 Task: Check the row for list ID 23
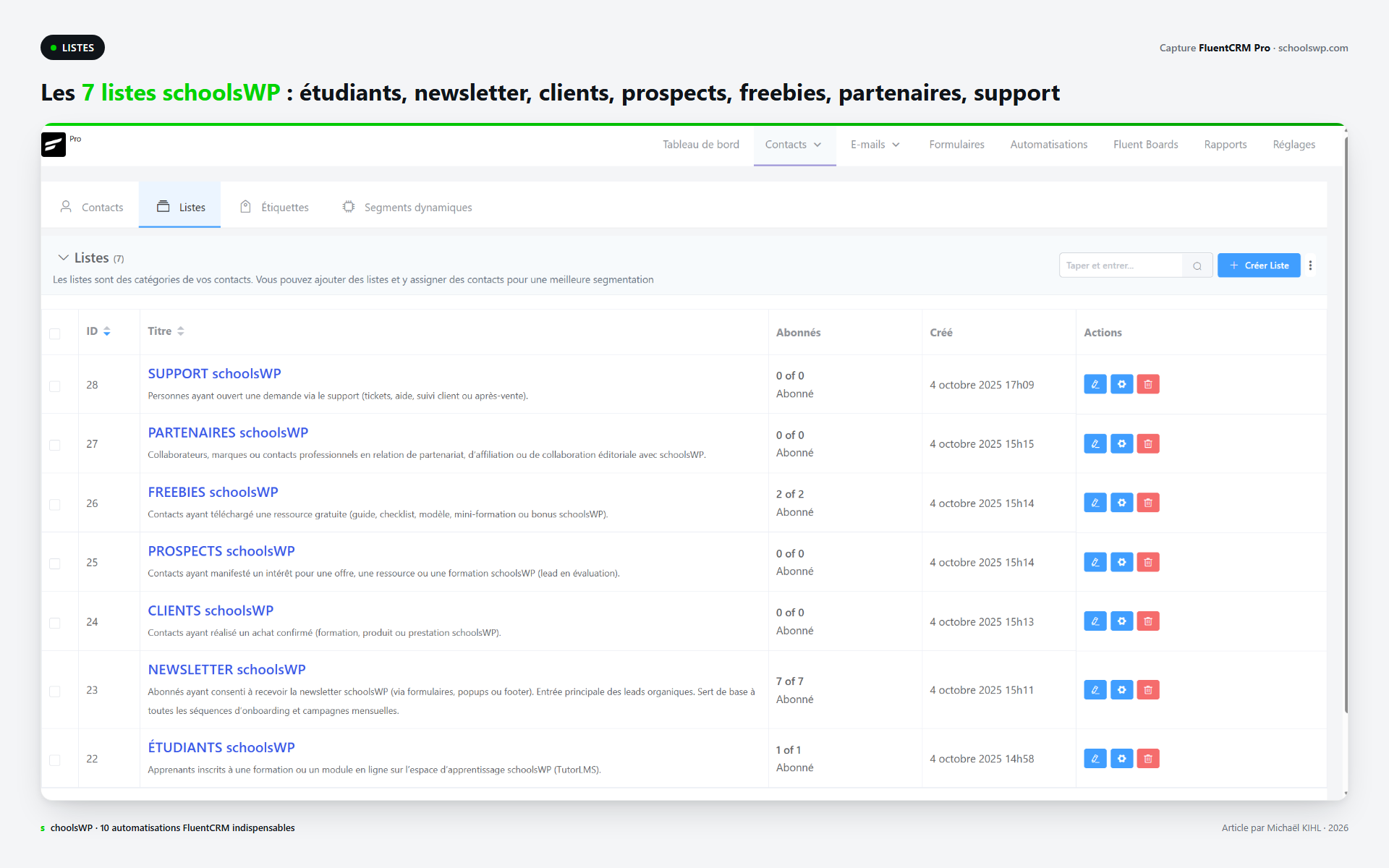[54, 692]
